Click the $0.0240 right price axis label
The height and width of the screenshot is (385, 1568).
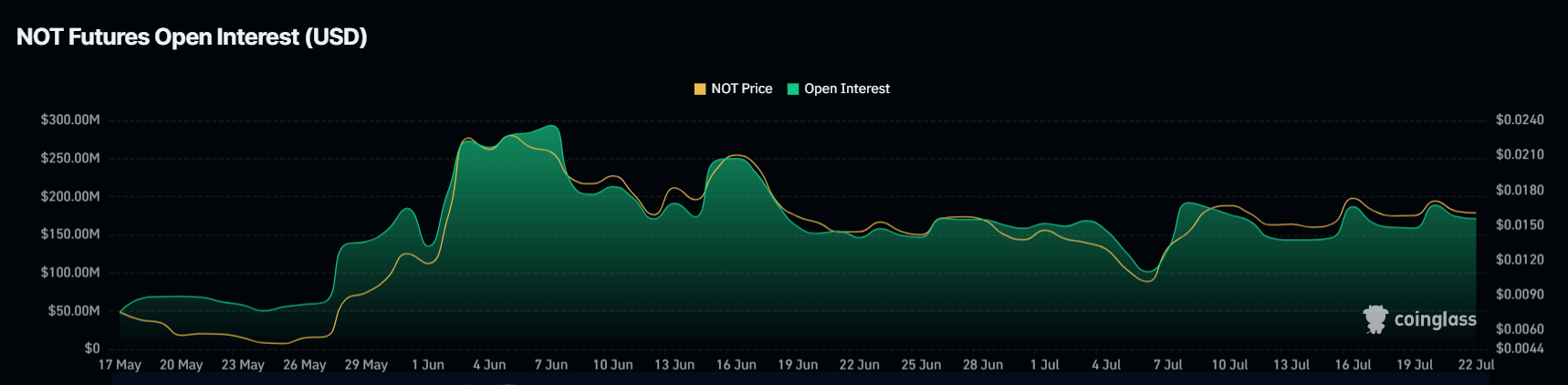[1520, 120]
